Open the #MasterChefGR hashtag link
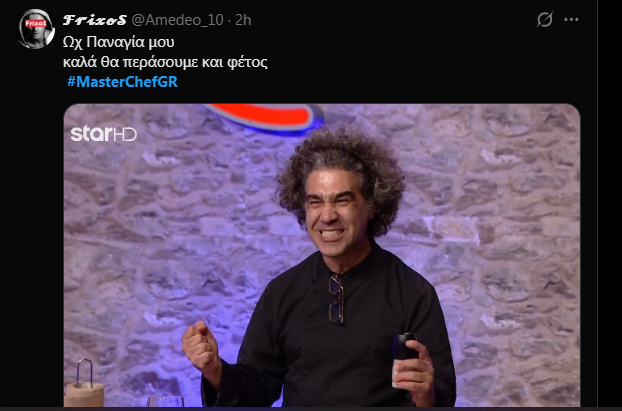The width and height of the screenshot is (622, 411). pyautogui.click(x=122, y=82)
